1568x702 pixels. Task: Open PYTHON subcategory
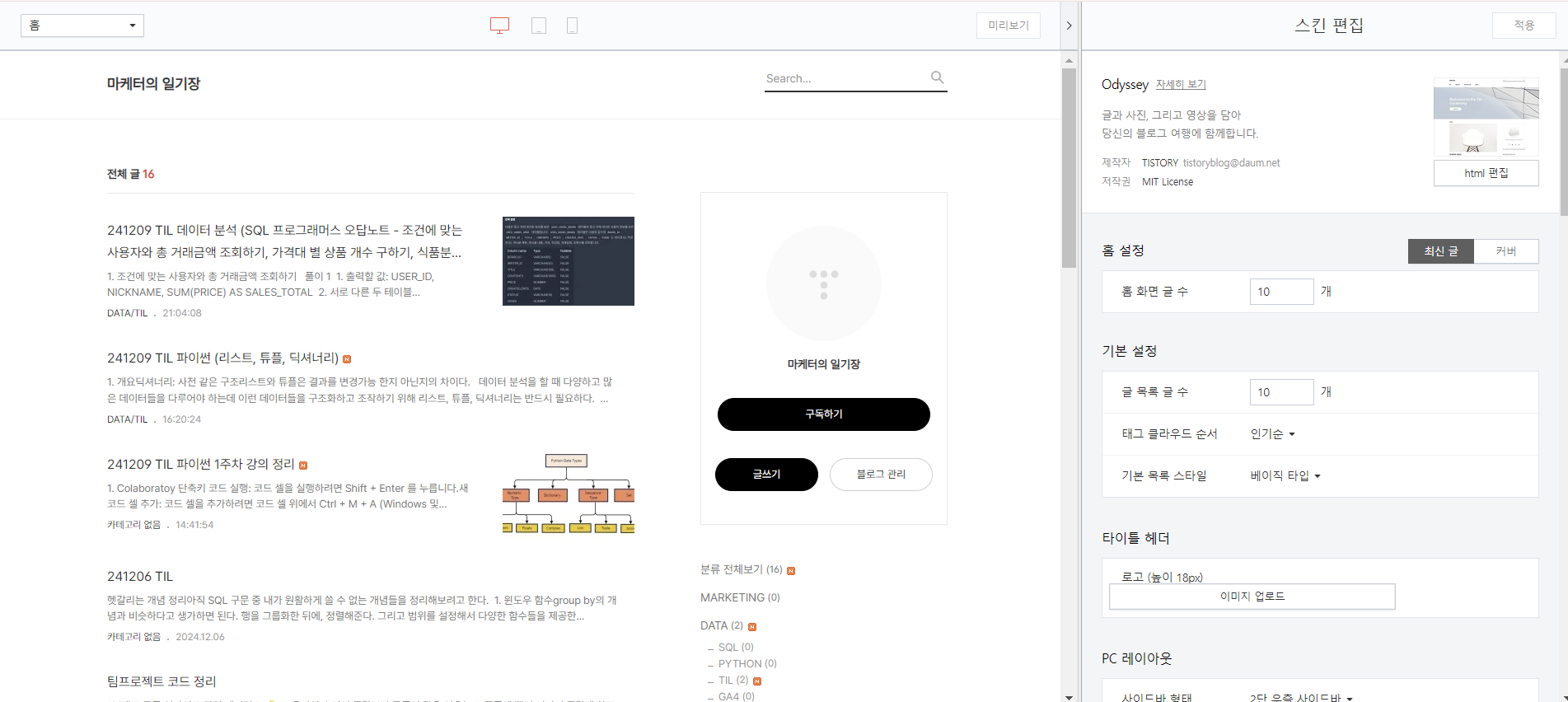click(x=747, y=664)
